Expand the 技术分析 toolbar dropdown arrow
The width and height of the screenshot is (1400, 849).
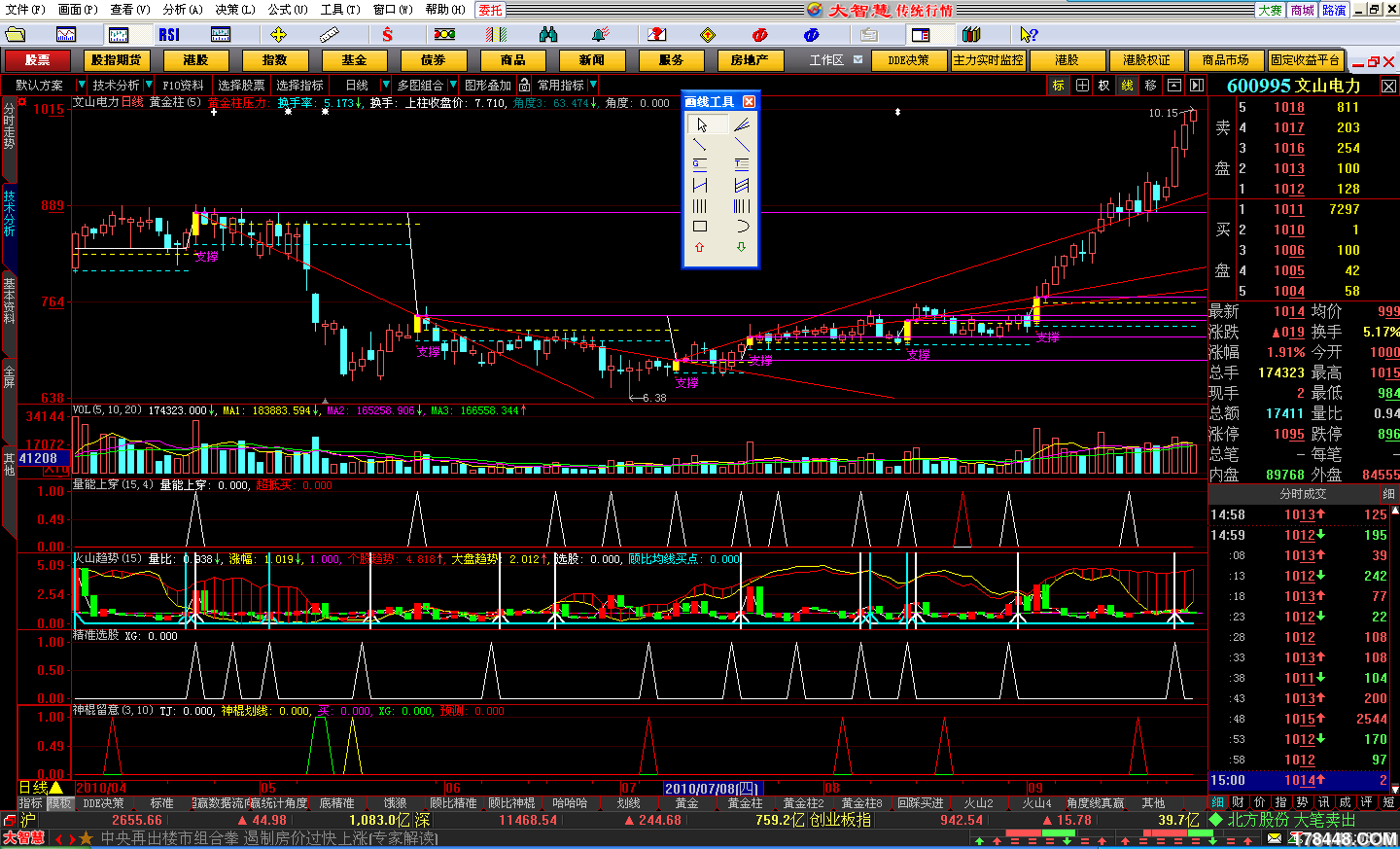(148, 86)
